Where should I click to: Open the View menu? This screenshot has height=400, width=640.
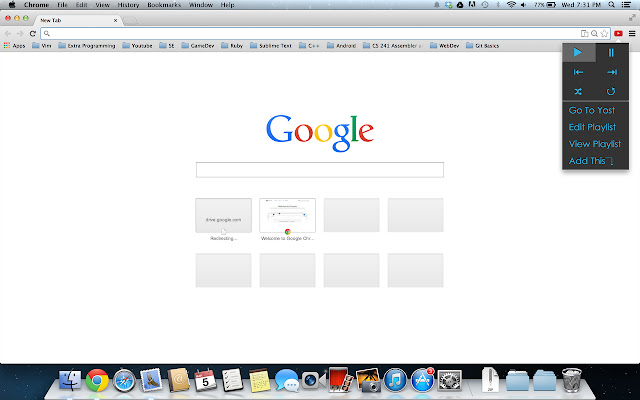pyautogui.click(x=102, y=5)
